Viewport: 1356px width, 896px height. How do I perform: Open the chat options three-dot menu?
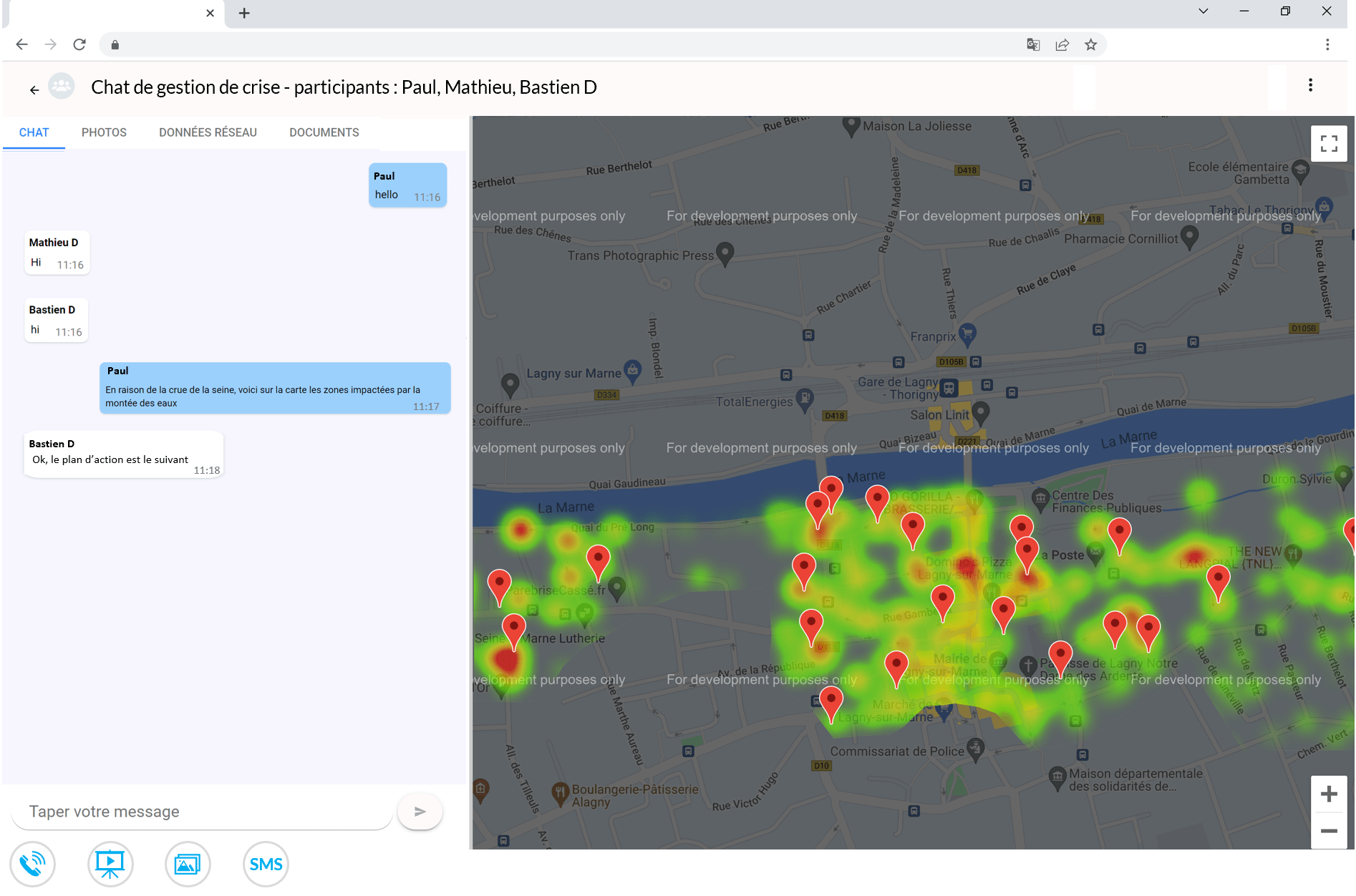1310,86
